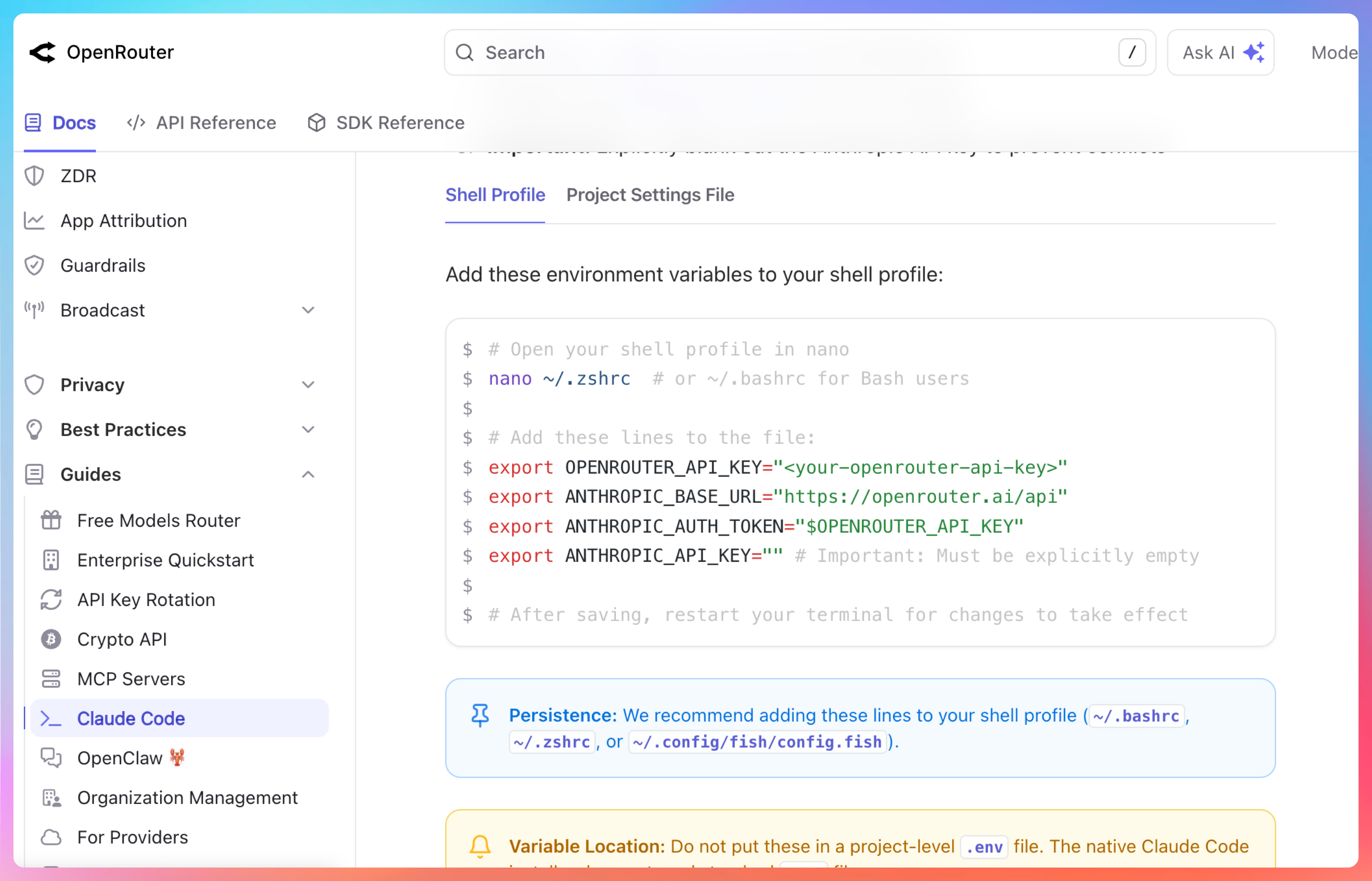
Task: Click the Crypto API bitcoin icon
Action: (51, 639)
